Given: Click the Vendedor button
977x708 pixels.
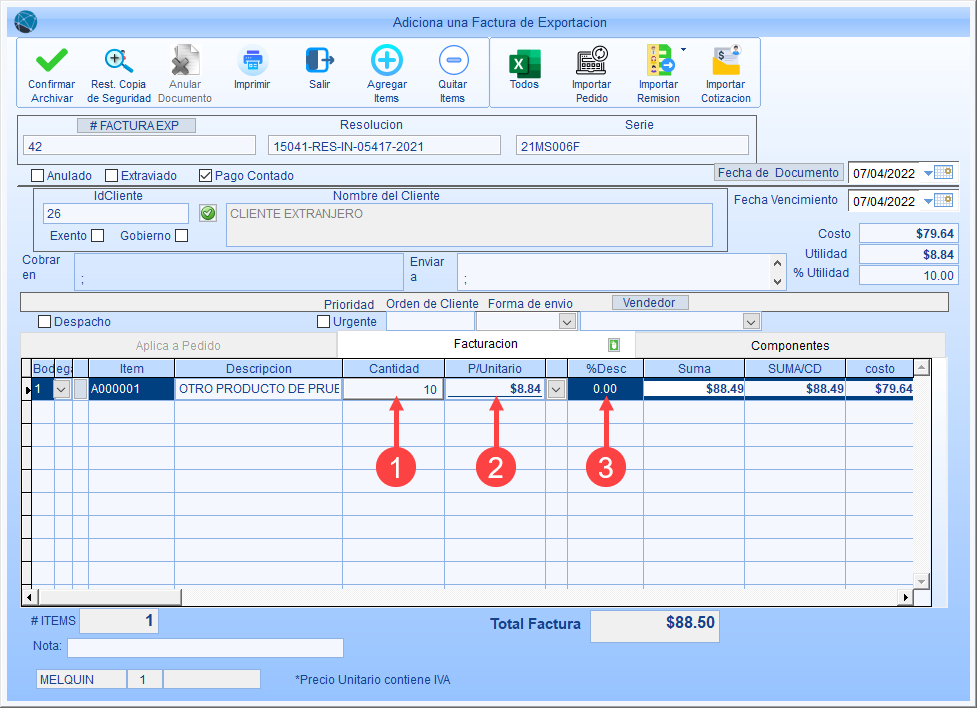Looking at the screenshot, I should click(650, 303).
